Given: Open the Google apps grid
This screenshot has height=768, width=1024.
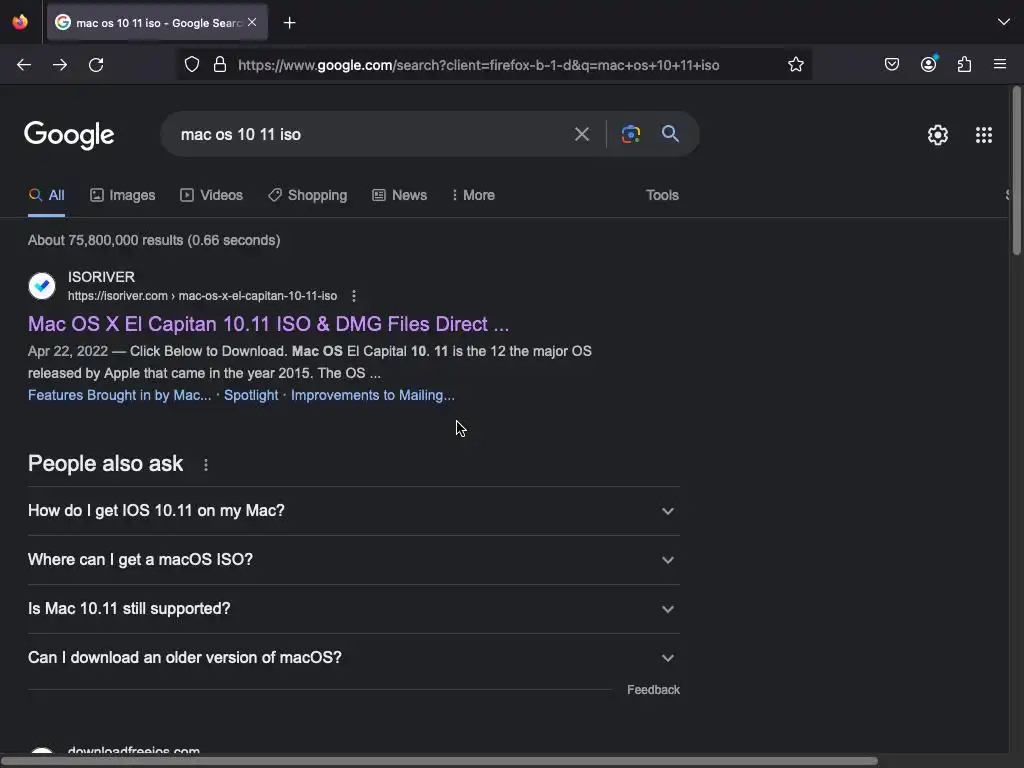Looking at the screenshot, I should tap(984, 135).
